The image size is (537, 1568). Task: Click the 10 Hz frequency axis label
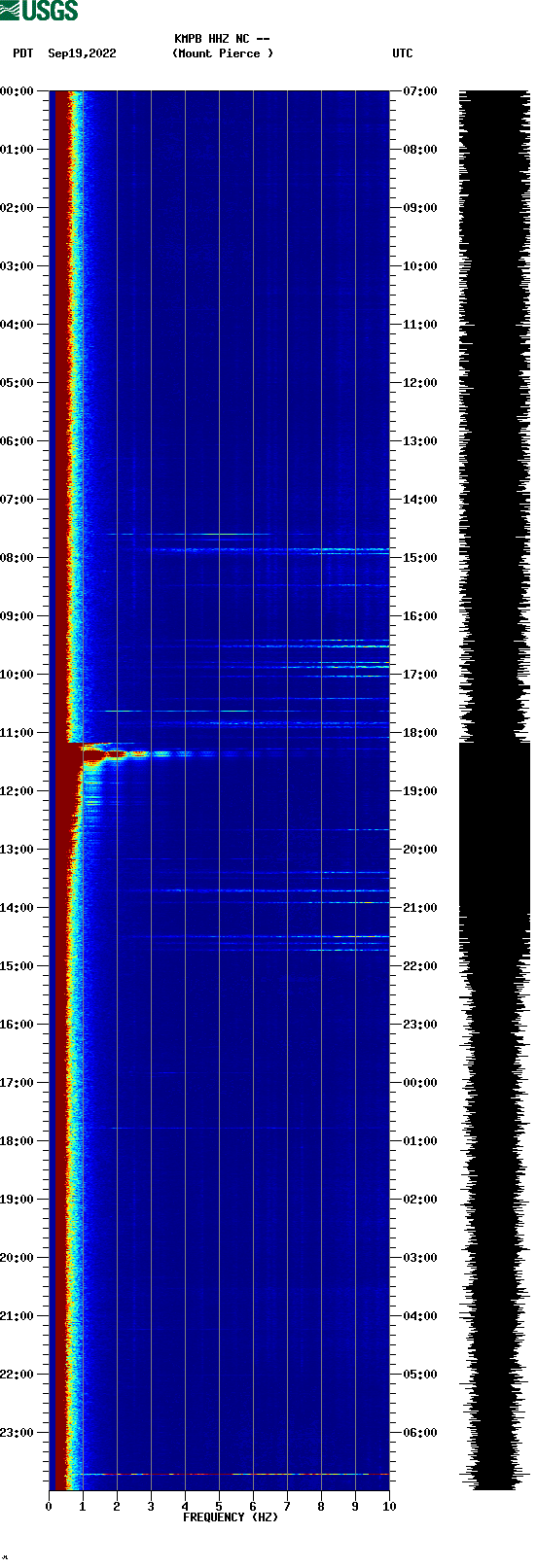tap(389, 1507)
